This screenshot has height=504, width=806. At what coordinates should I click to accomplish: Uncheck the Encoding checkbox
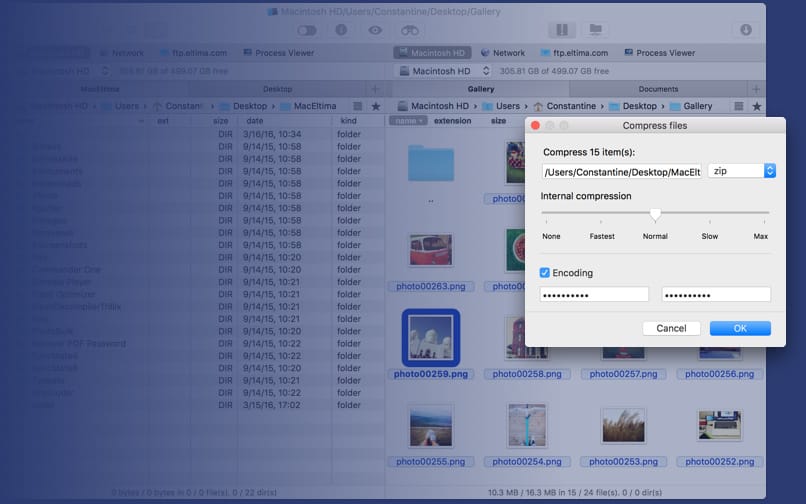(x=545, y=273)
